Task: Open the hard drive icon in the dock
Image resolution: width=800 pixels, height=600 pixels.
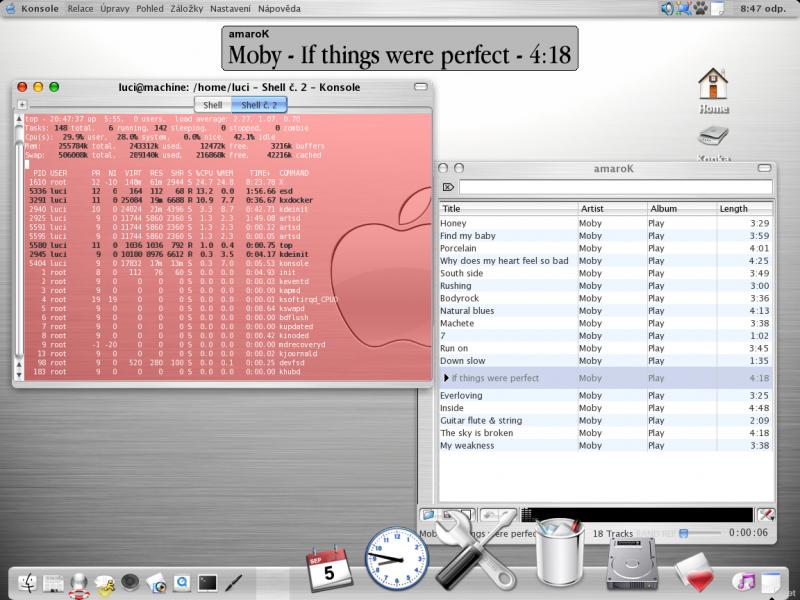Action: 631,563
